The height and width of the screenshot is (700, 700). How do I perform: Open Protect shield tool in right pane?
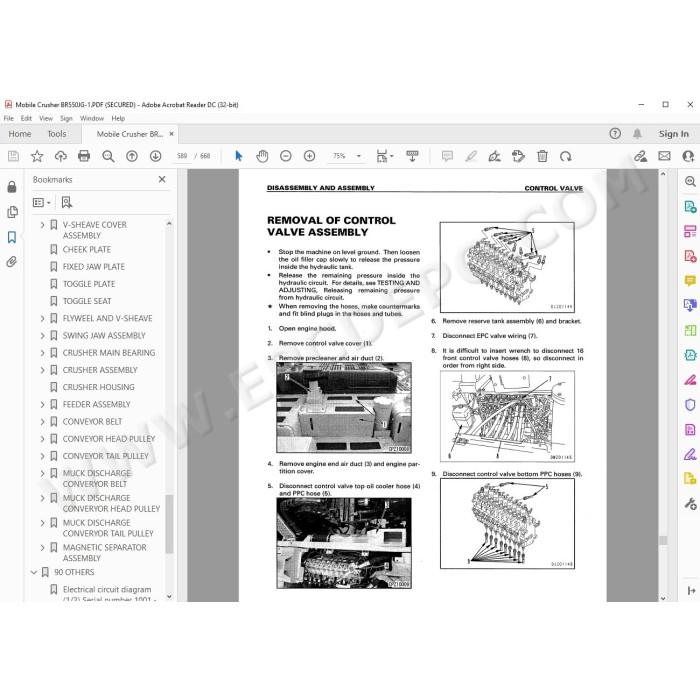point(690,405)
